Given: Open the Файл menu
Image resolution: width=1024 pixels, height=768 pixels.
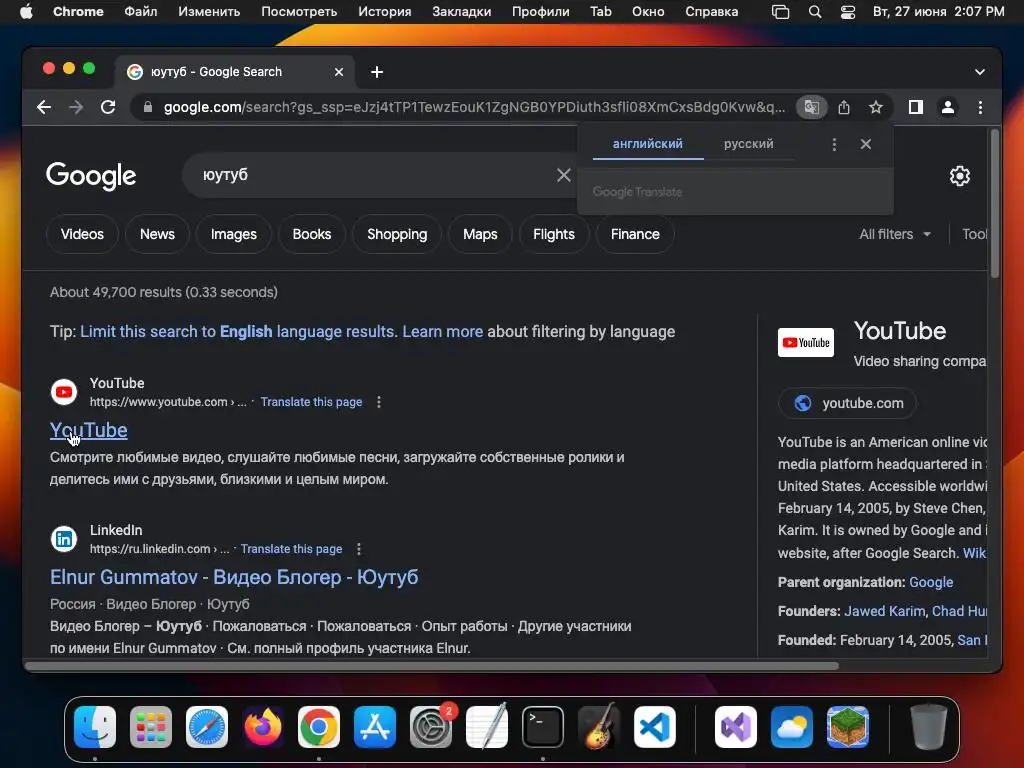Looking at the screenshot, I should tap(140, 12).
